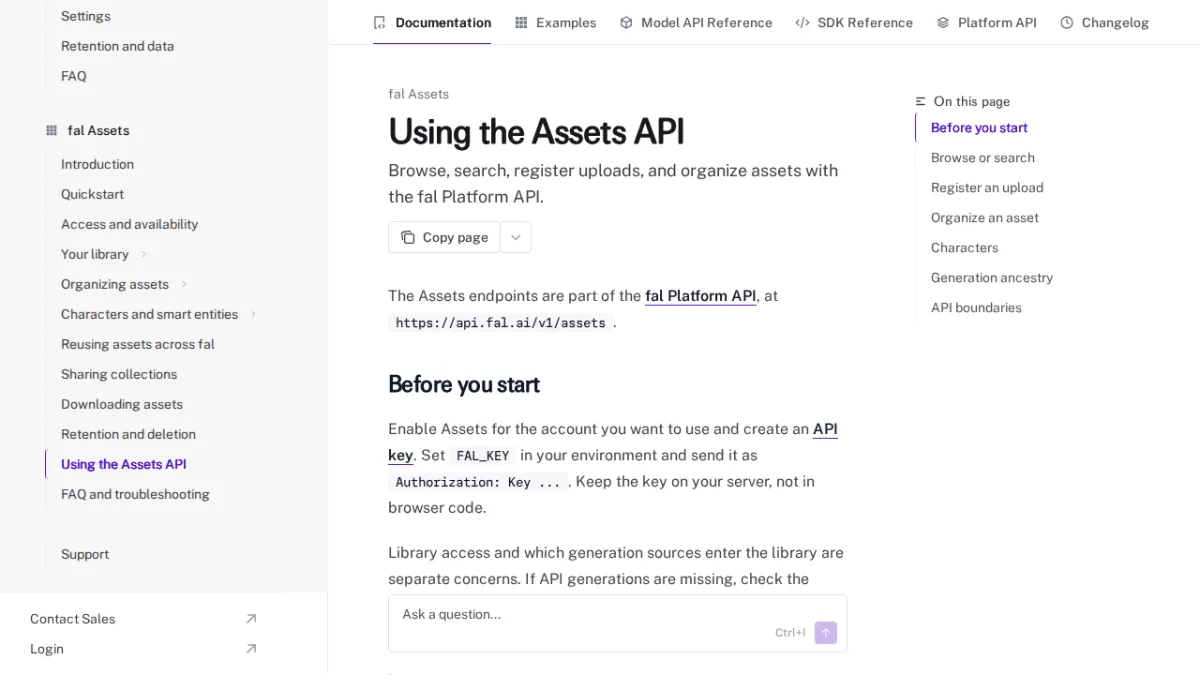
Task: Open Retention and deletion page
Action: [128, 434]
